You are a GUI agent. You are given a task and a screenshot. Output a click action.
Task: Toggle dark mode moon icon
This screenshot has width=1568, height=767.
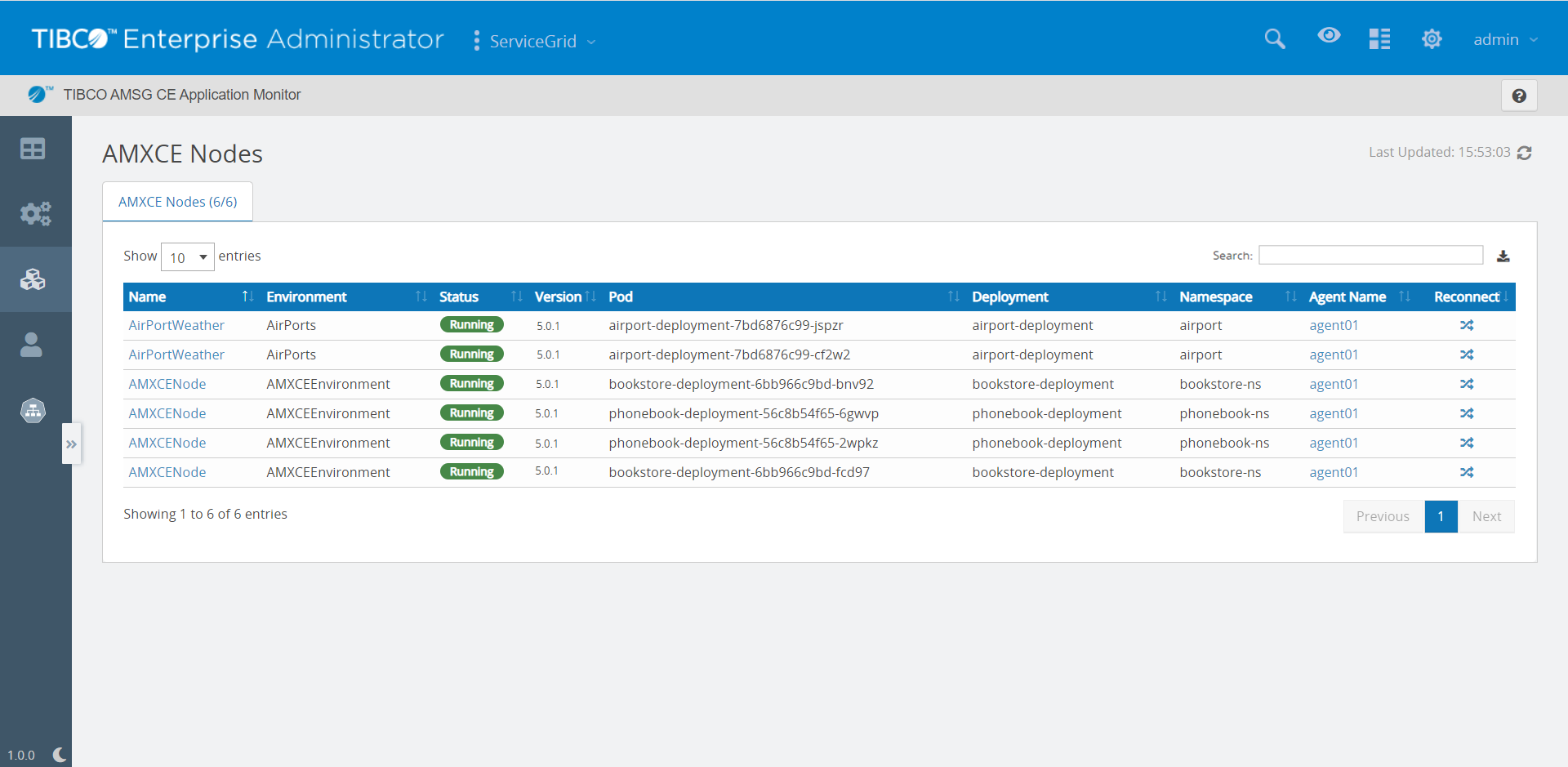(x=60, y=755)
